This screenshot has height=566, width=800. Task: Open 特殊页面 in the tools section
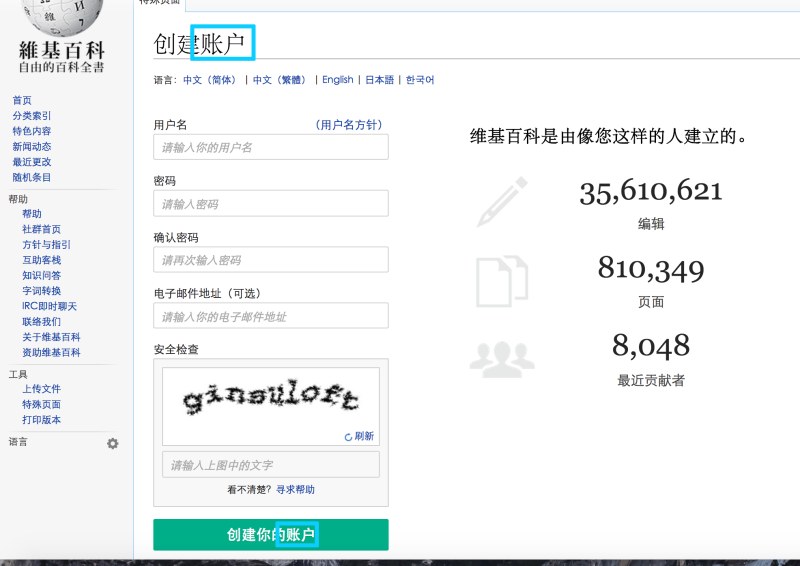click(x=41, y=404)
